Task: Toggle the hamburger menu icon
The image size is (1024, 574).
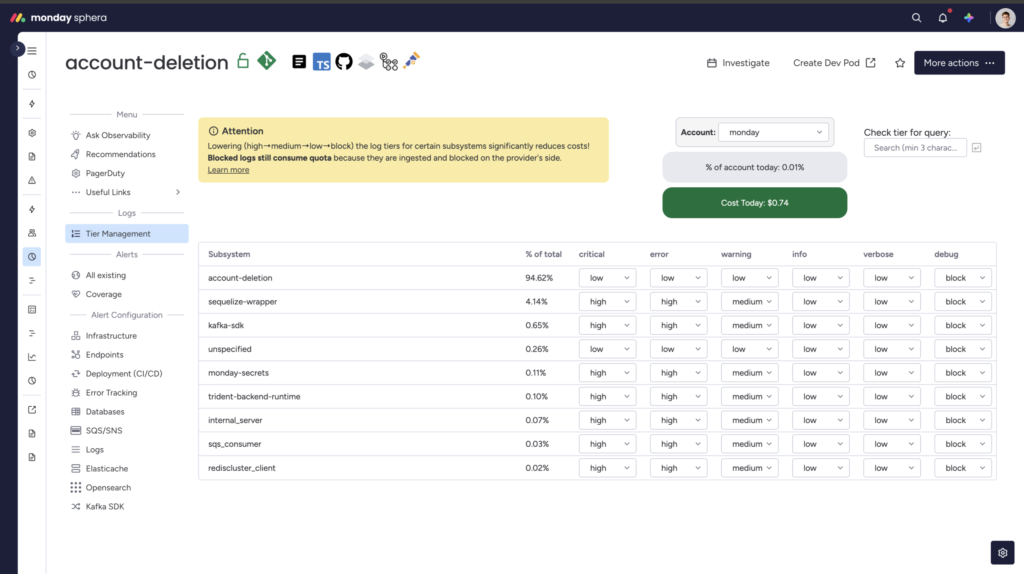Action: [32, 50]
